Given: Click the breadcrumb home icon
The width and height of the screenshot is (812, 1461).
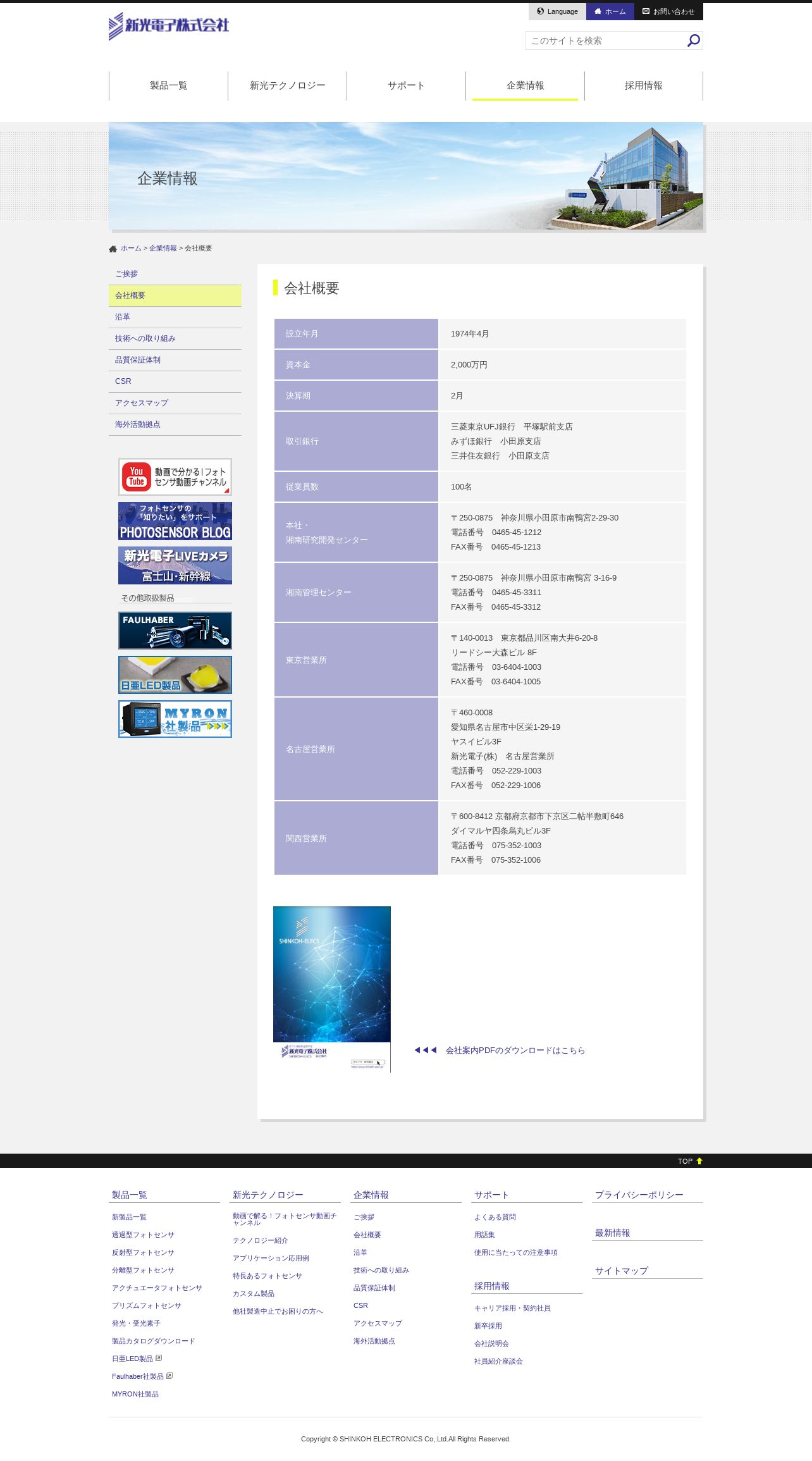Looking at the screenshot, I should [x=113, y=249].
